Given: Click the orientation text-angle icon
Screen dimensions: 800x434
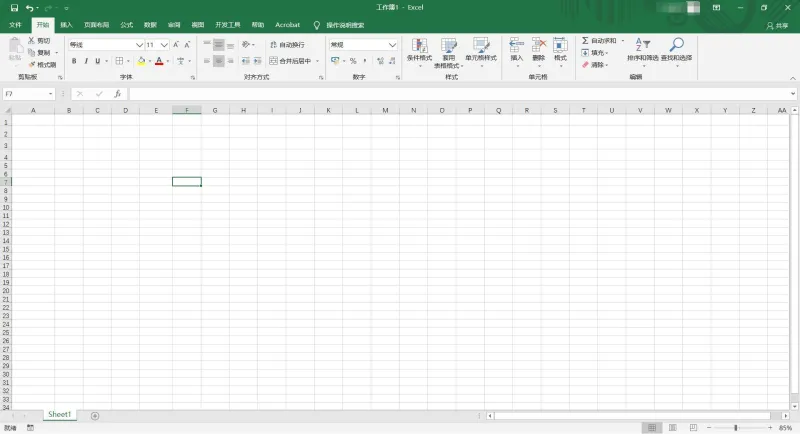Looking at the screenshot, I should (246, 44).
